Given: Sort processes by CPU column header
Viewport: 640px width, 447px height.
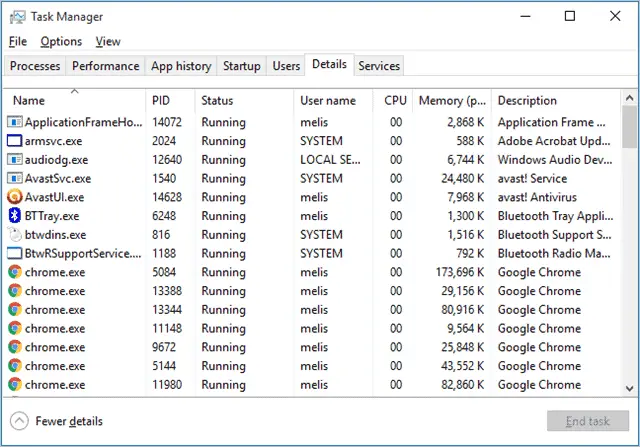Looking at the screenshot, I should pos(393,100).
